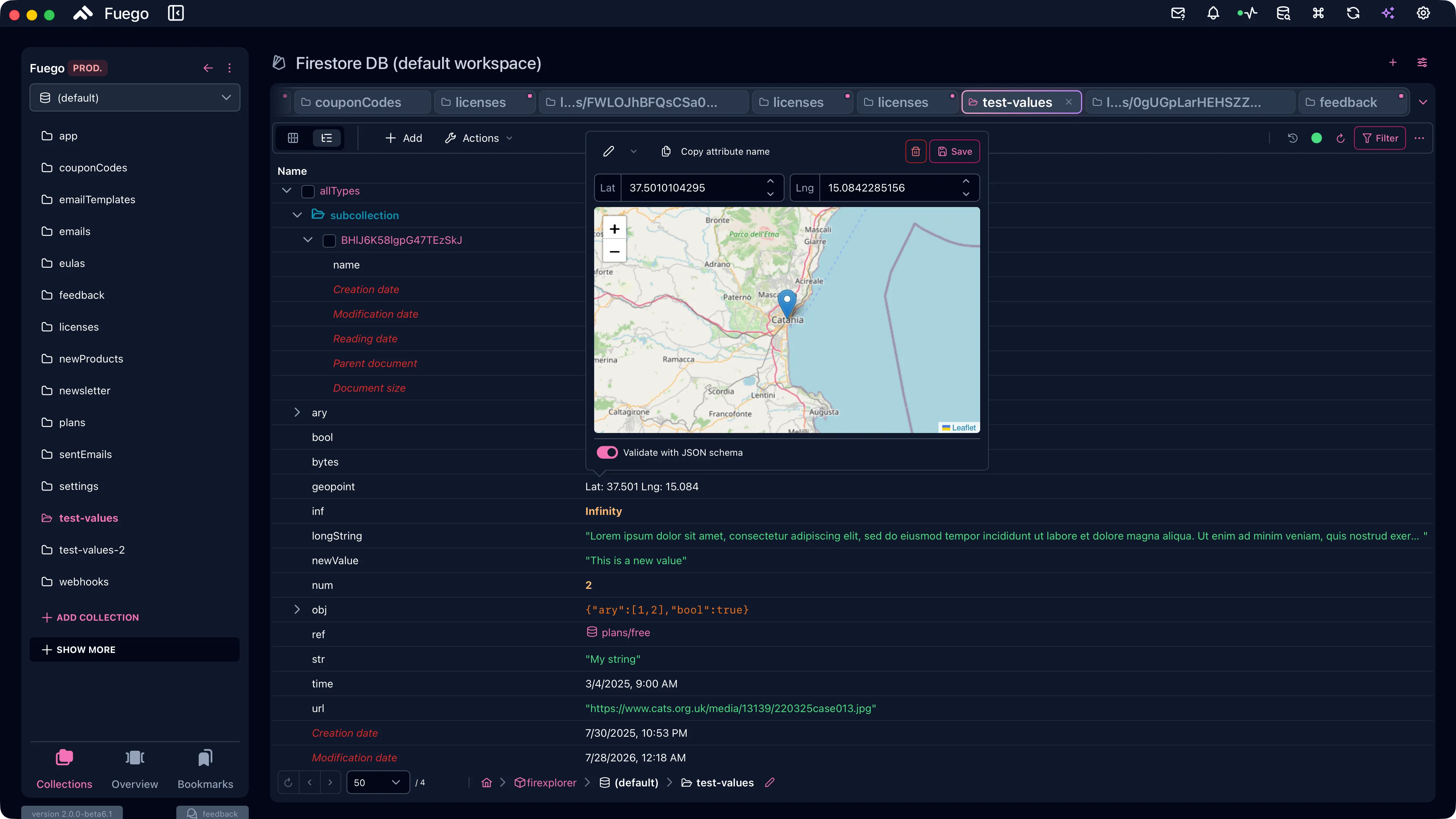This screenshot has height=819, width=1456.
Task: Collapse the BHIJ6K58lgpG47TEzSkJ document
Action: 308,240
